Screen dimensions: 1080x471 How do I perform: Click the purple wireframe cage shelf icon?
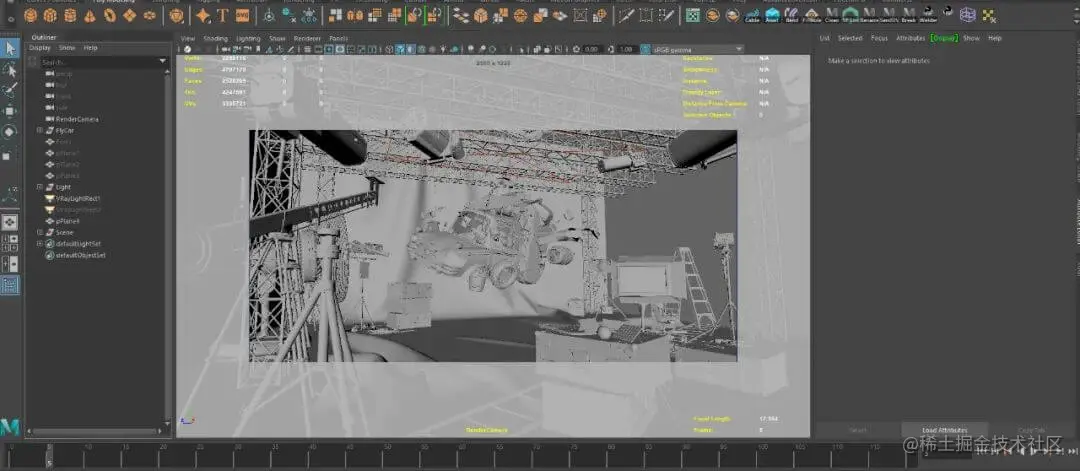(x=968, y=14)
